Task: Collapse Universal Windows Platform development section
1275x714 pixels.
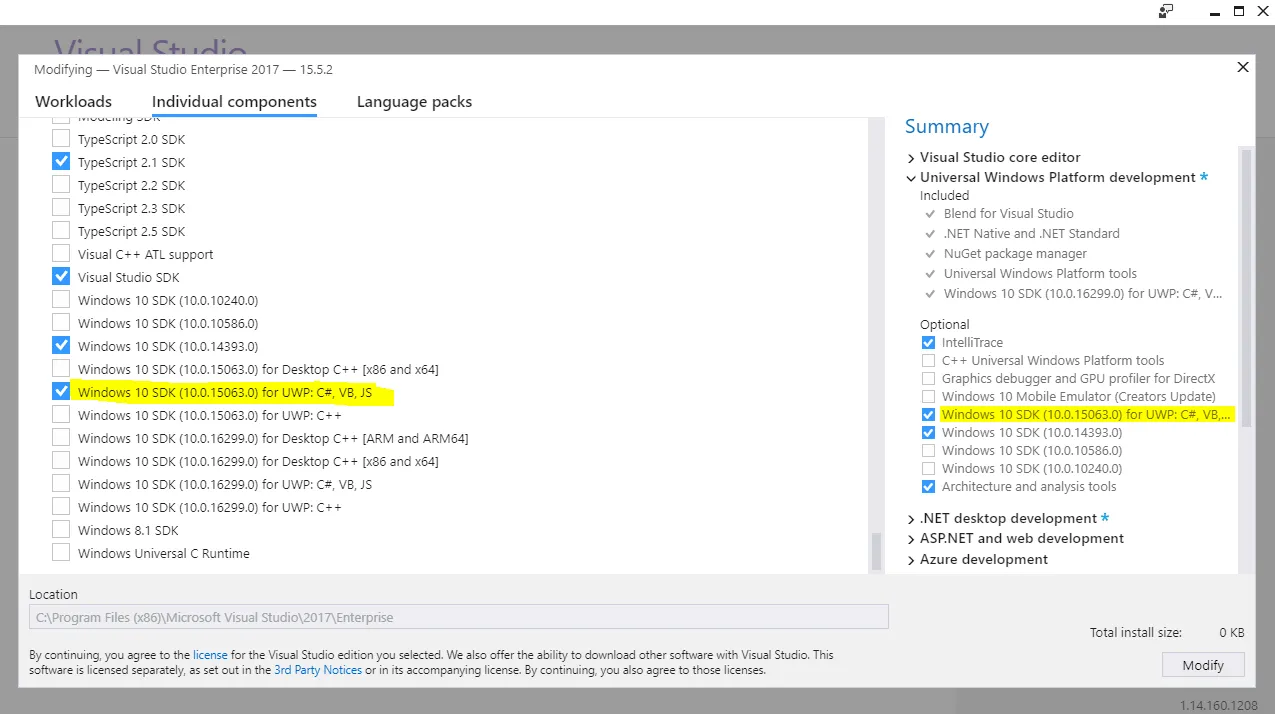Action: coord(910,177)
